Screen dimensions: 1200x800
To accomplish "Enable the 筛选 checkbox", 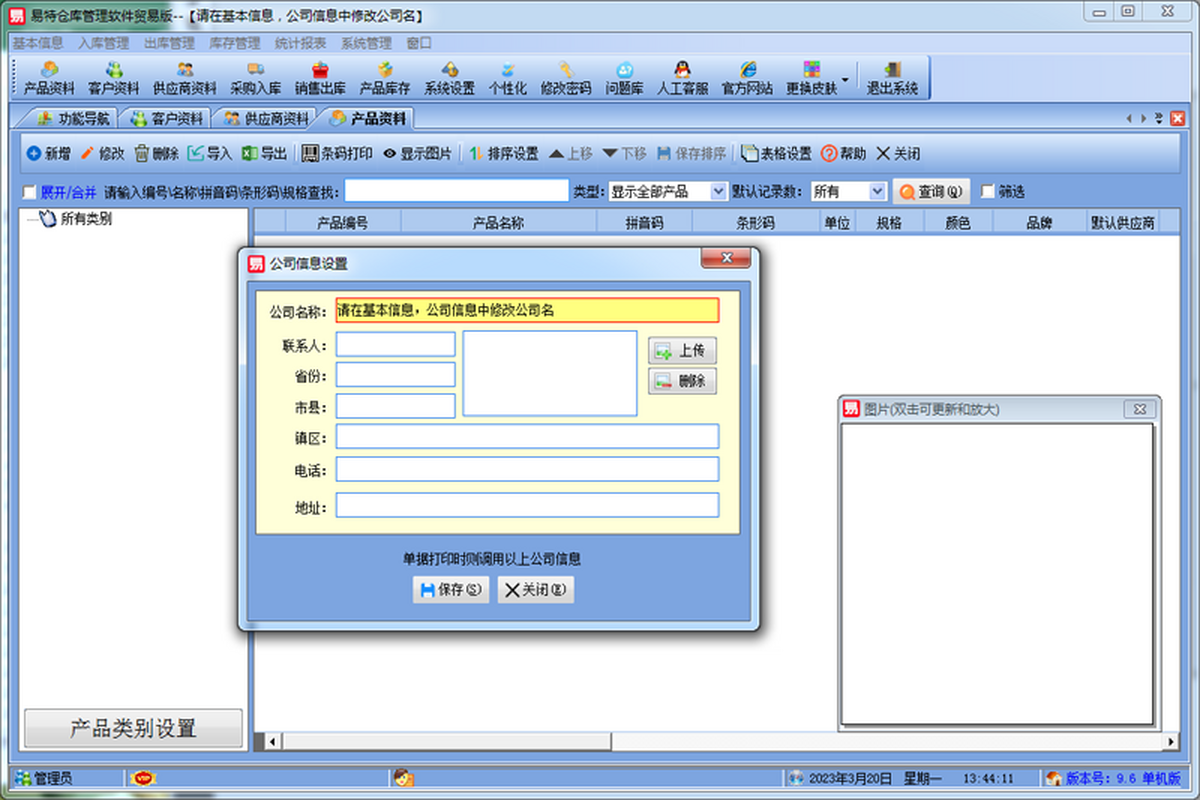I will pyautogui.click(x=988, y=192).
